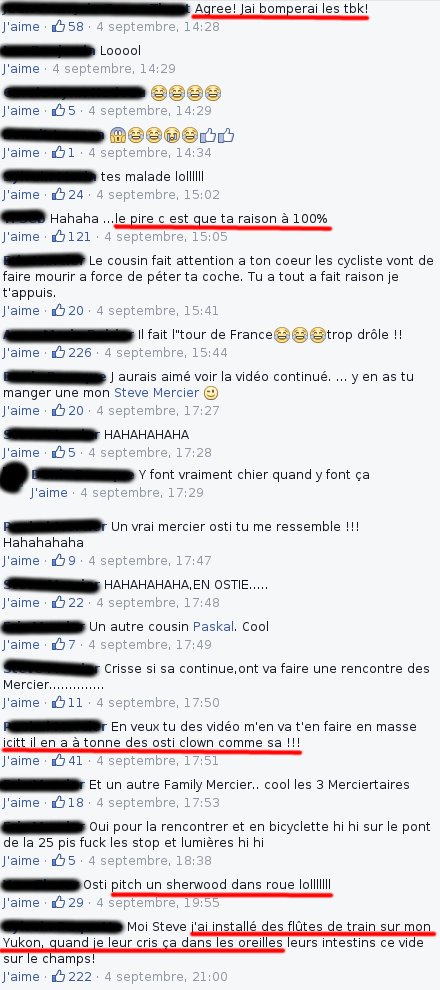The image size is (440, 990).
Task: Click J'aime under '3 Merciertaires' comment
Action: pyautogui.click(x=21, y=802)
